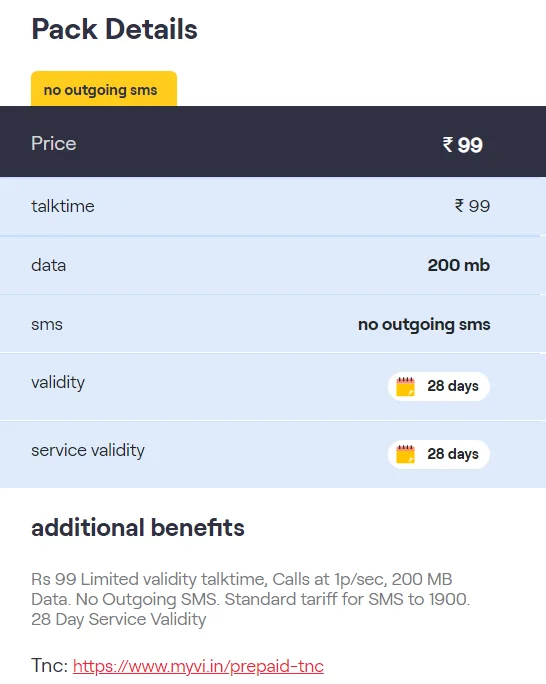Select the yellow no outgoing sms tag
Screen dimensions: 546x684
(x=104, y=89)
